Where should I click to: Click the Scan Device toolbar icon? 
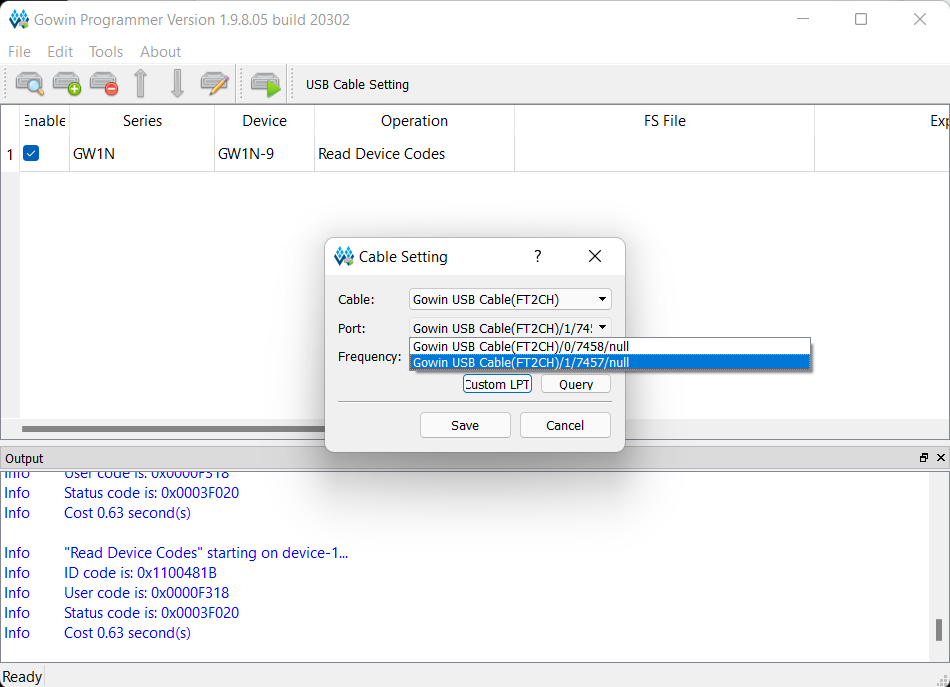point(29,84)
